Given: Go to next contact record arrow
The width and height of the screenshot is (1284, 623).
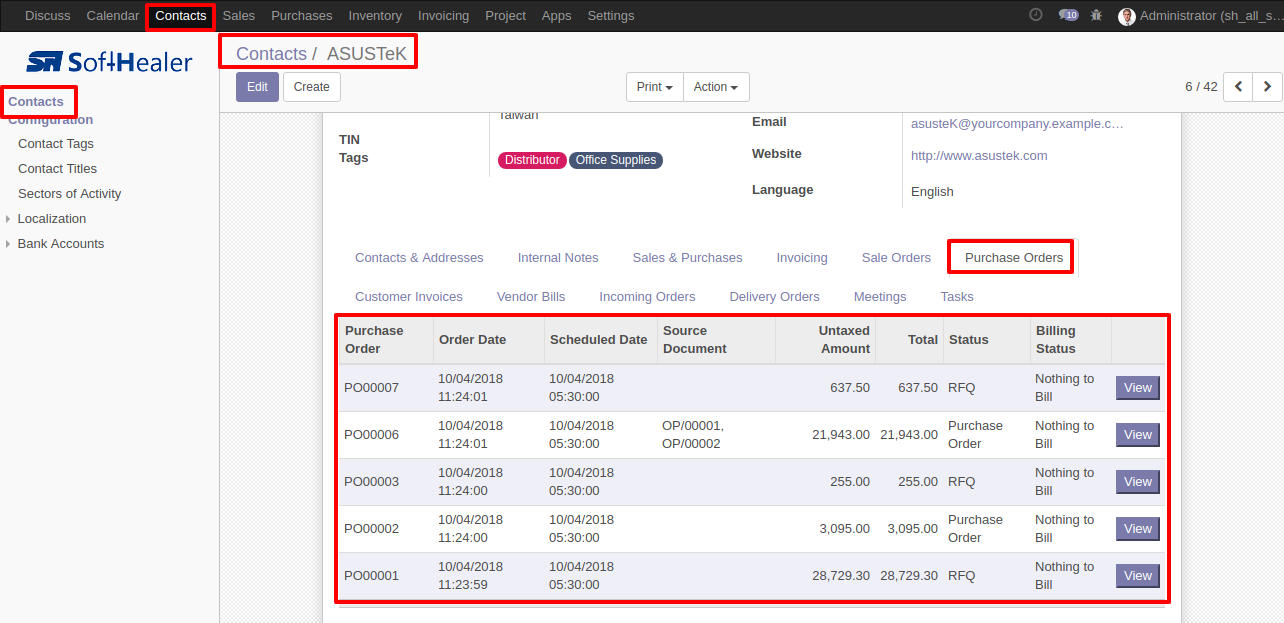Looking at the screenshot, I should [x=1267, y=87].
